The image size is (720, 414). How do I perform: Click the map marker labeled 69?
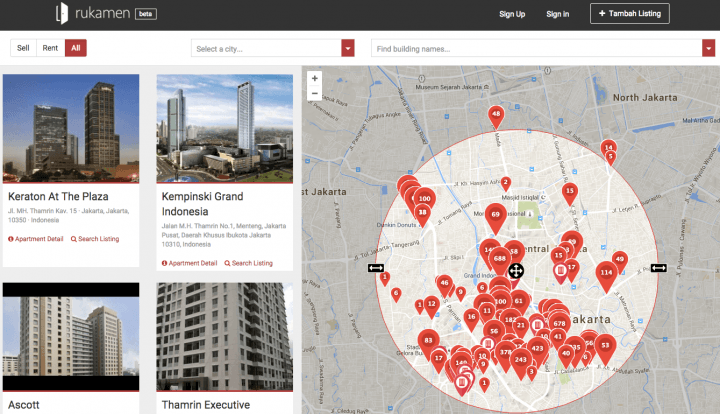495,216
